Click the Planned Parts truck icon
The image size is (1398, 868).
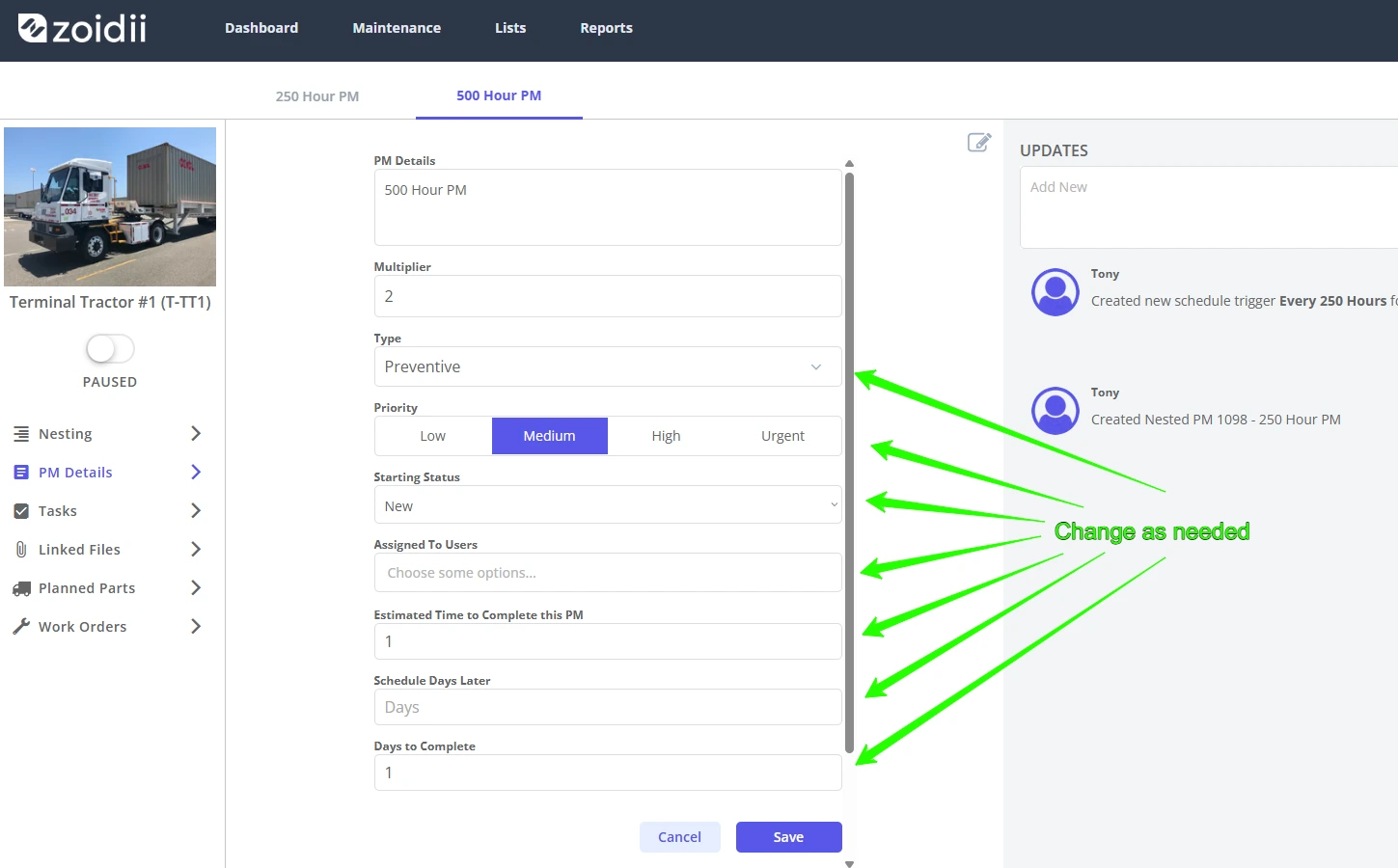(x=21, y=588)
